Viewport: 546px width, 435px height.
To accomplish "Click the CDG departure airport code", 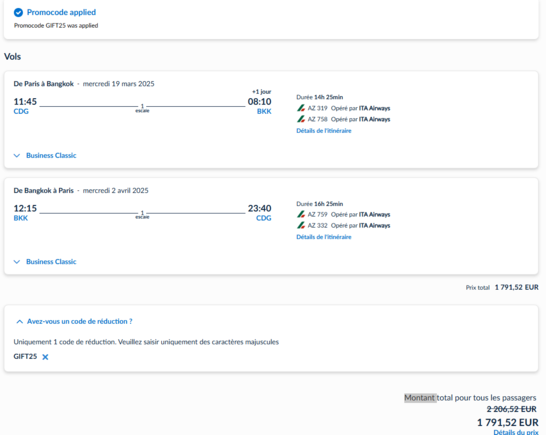I will (x=21, y=111).
